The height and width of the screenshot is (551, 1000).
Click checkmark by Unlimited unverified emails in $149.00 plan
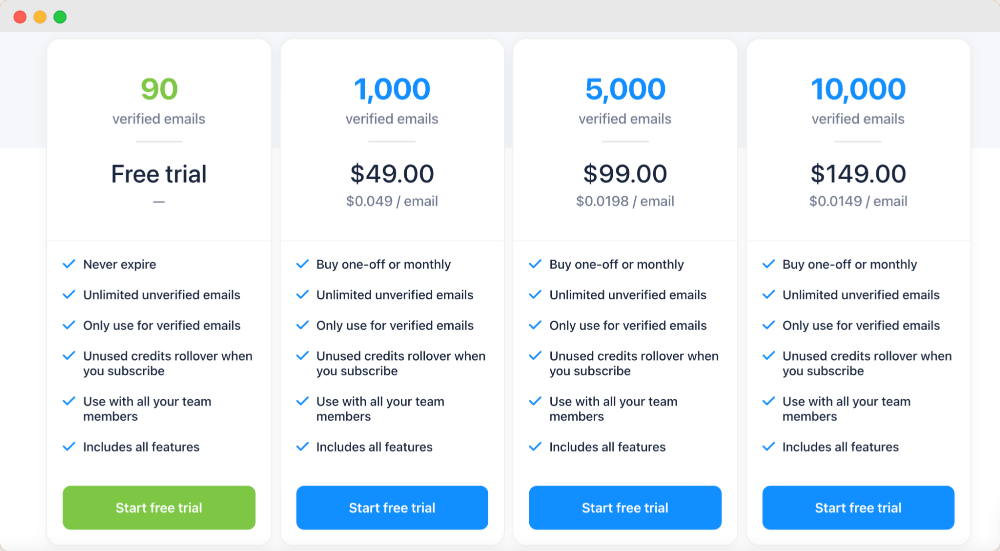point(768,295)
